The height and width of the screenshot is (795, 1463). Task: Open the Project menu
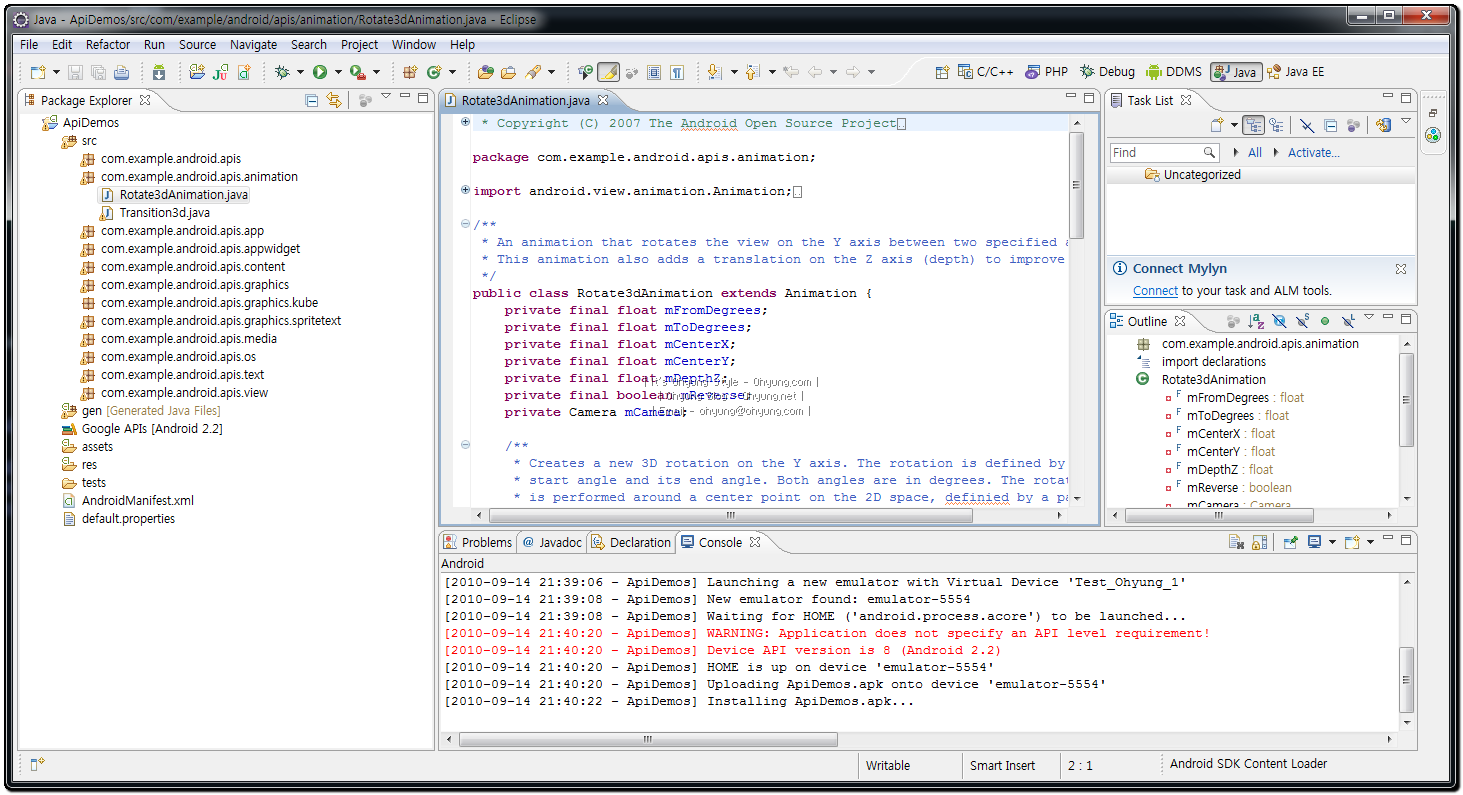[359, 44]
